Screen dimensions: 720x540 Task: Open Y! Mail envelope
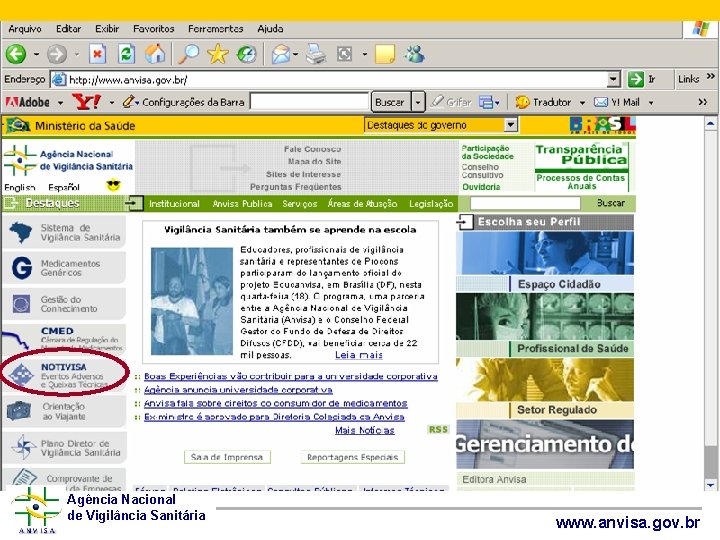pos(617,102)
